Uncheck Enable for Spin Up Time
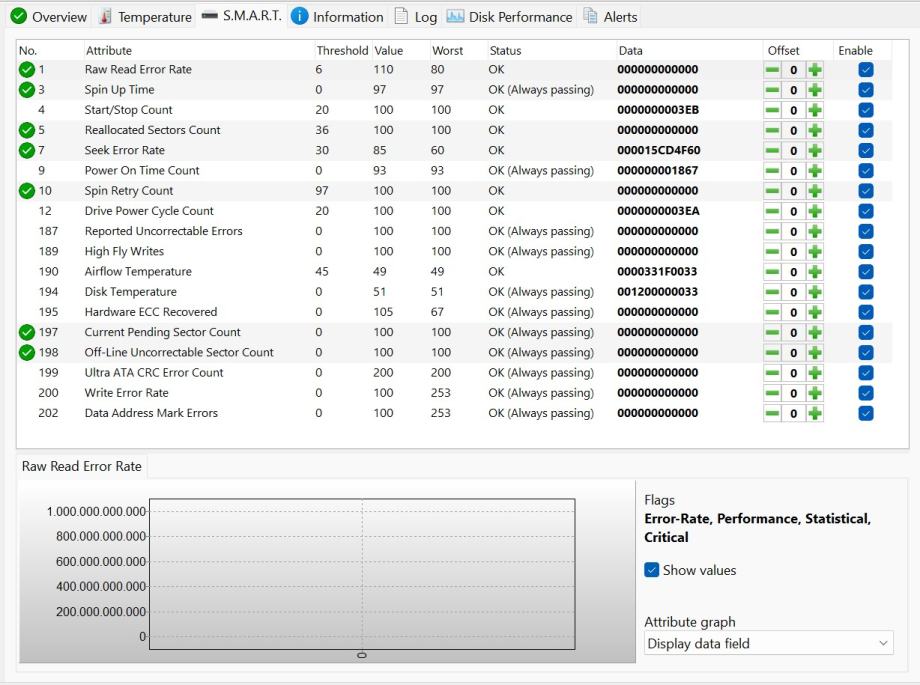The height and width of the screenshot is (685, 920). point(865,90)
